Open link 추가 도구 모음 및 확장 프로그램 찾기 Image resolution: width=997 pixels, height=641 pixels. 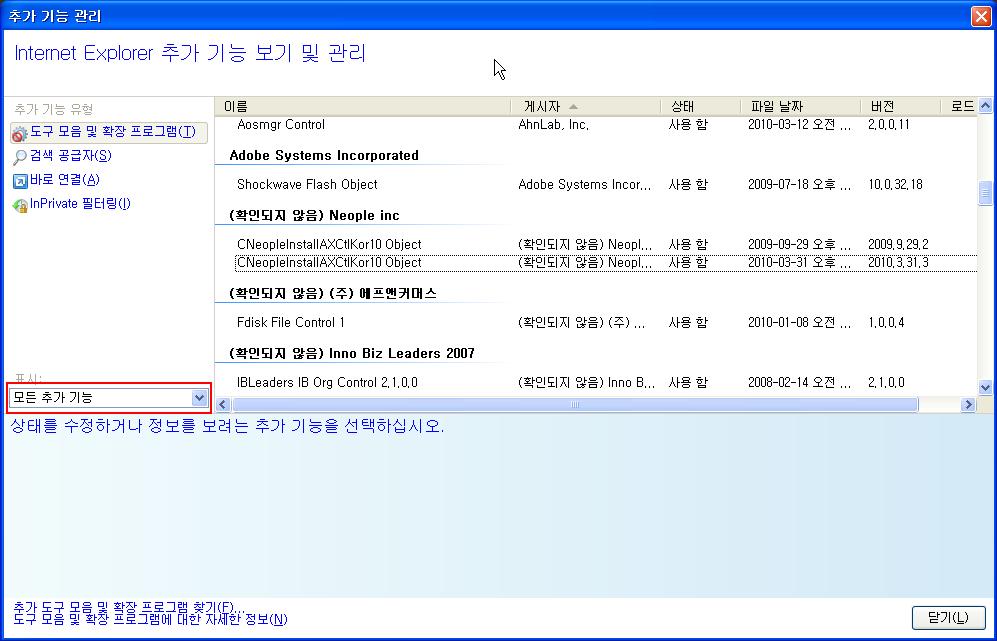[126, 608]
